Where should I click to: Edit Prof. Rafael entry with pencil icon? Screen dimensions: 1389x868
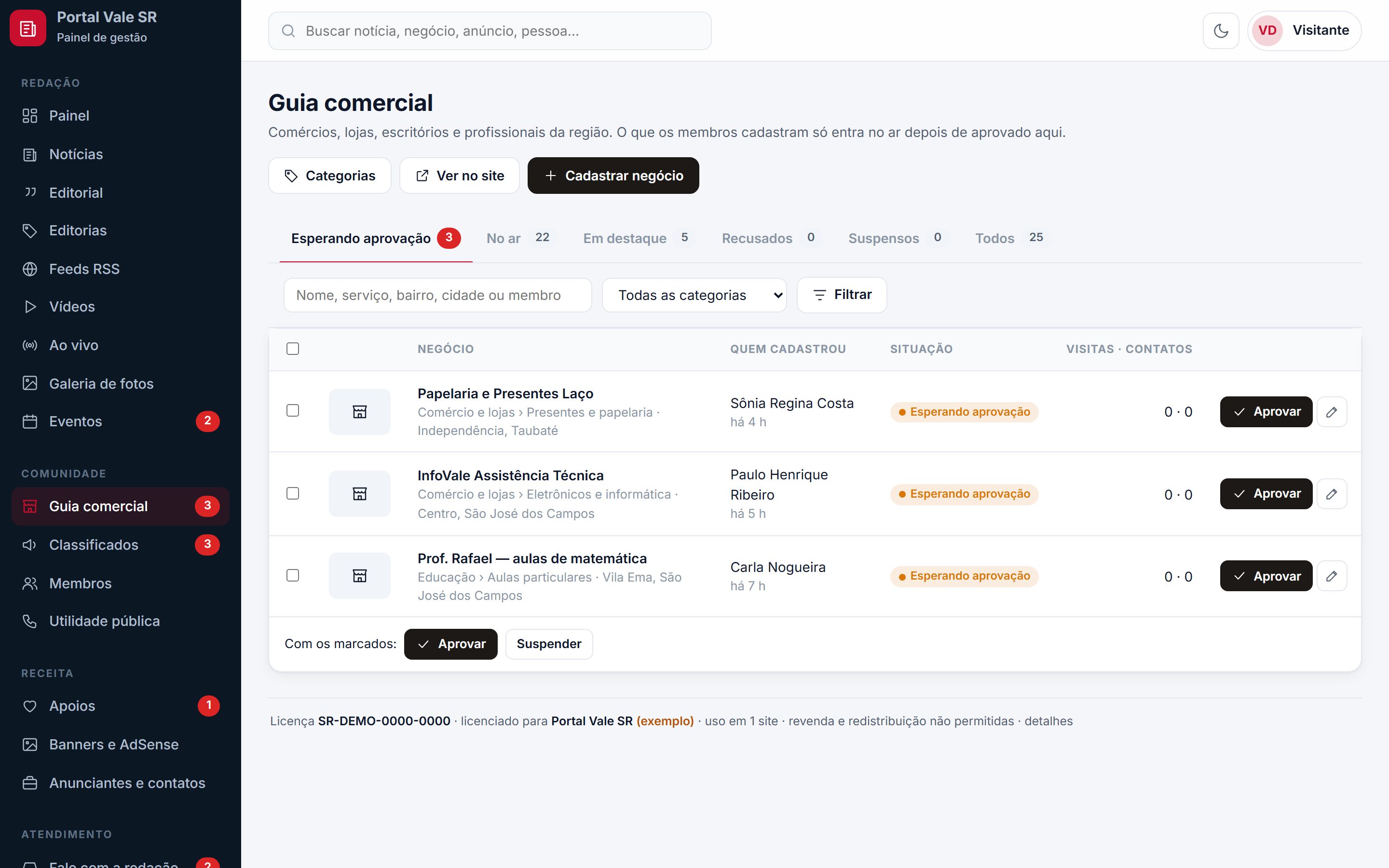pos(1332,576)
